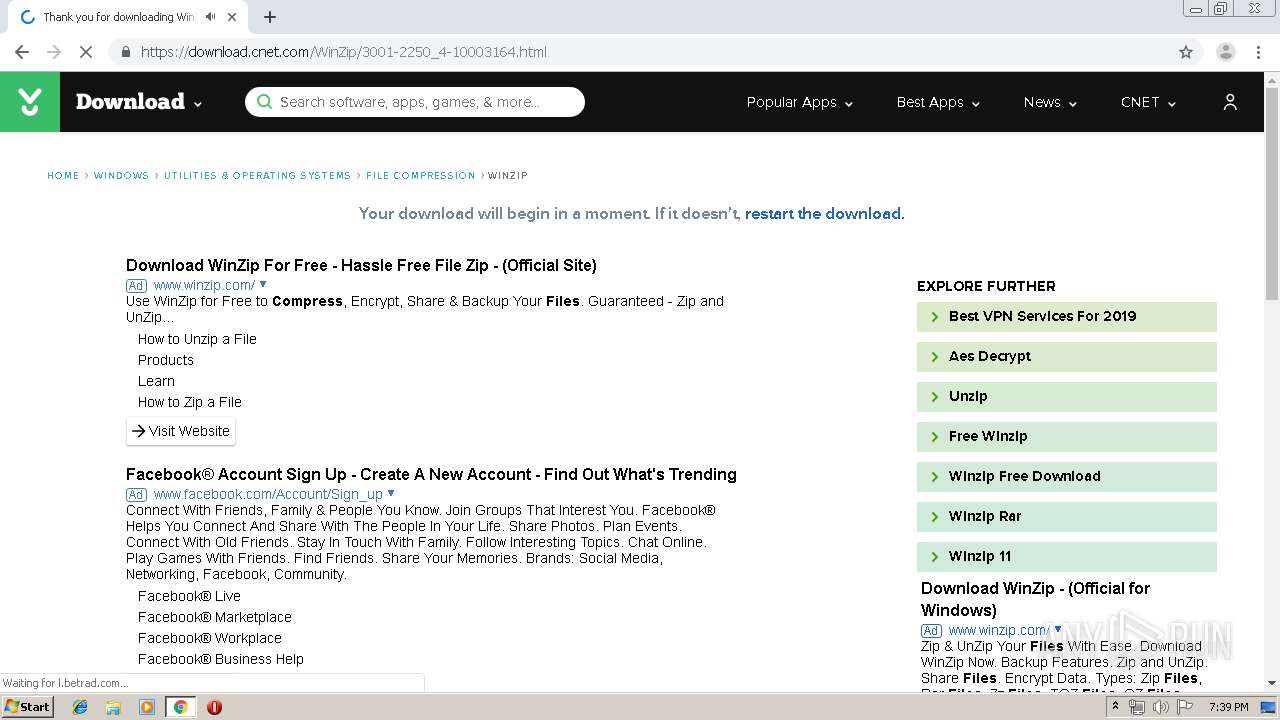The width and height of the screenshot is (1280, 720).
Task: Select the Aes Decrypt suggestion
Action: 1067,356
